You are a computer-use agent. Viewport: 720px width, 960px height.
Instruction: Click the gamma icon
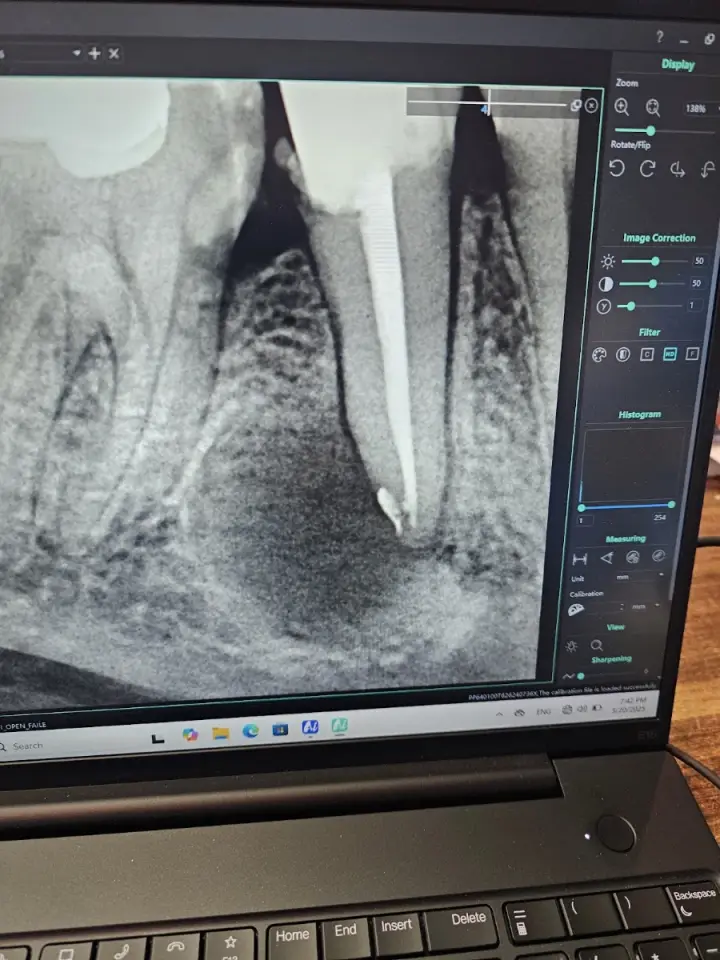coord(604,306)
